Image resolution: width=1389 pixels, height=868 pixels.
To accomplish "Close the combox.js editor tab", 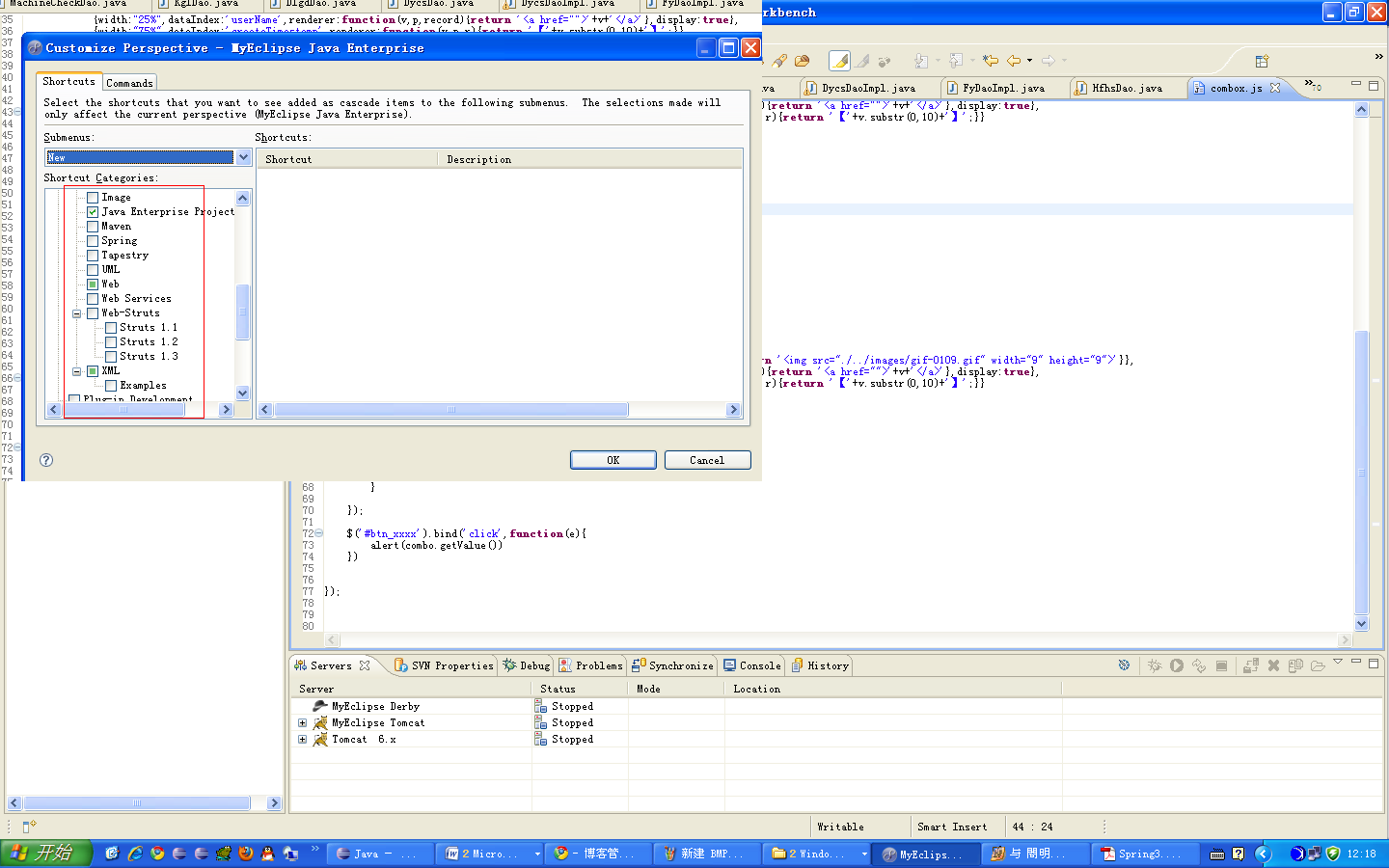I will (x=1275, y=88).
